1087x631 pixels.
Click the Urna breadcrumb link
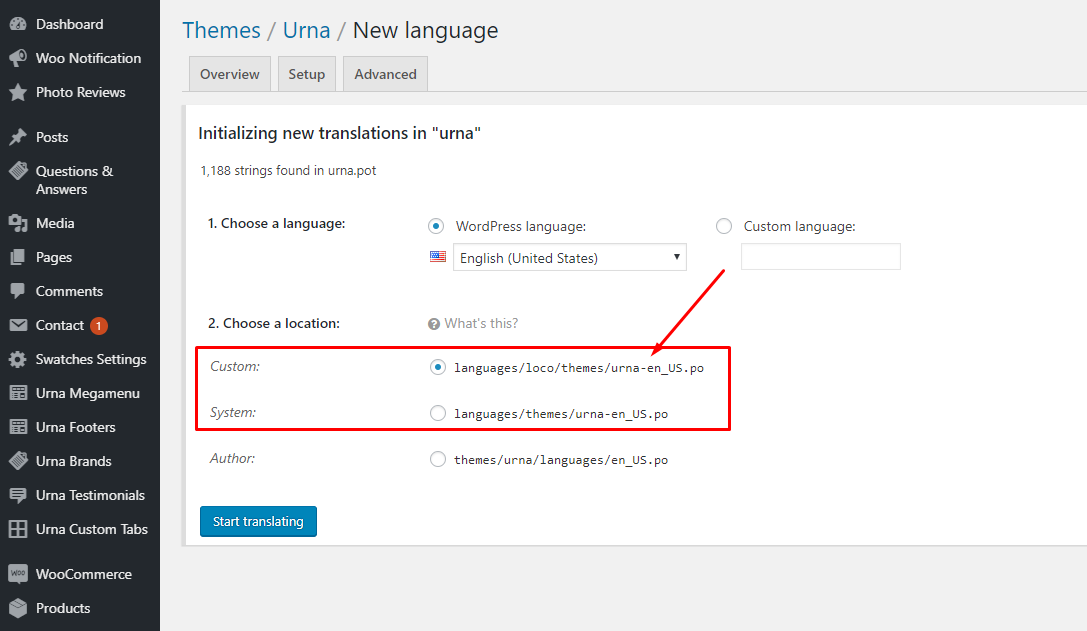[306, 31]
